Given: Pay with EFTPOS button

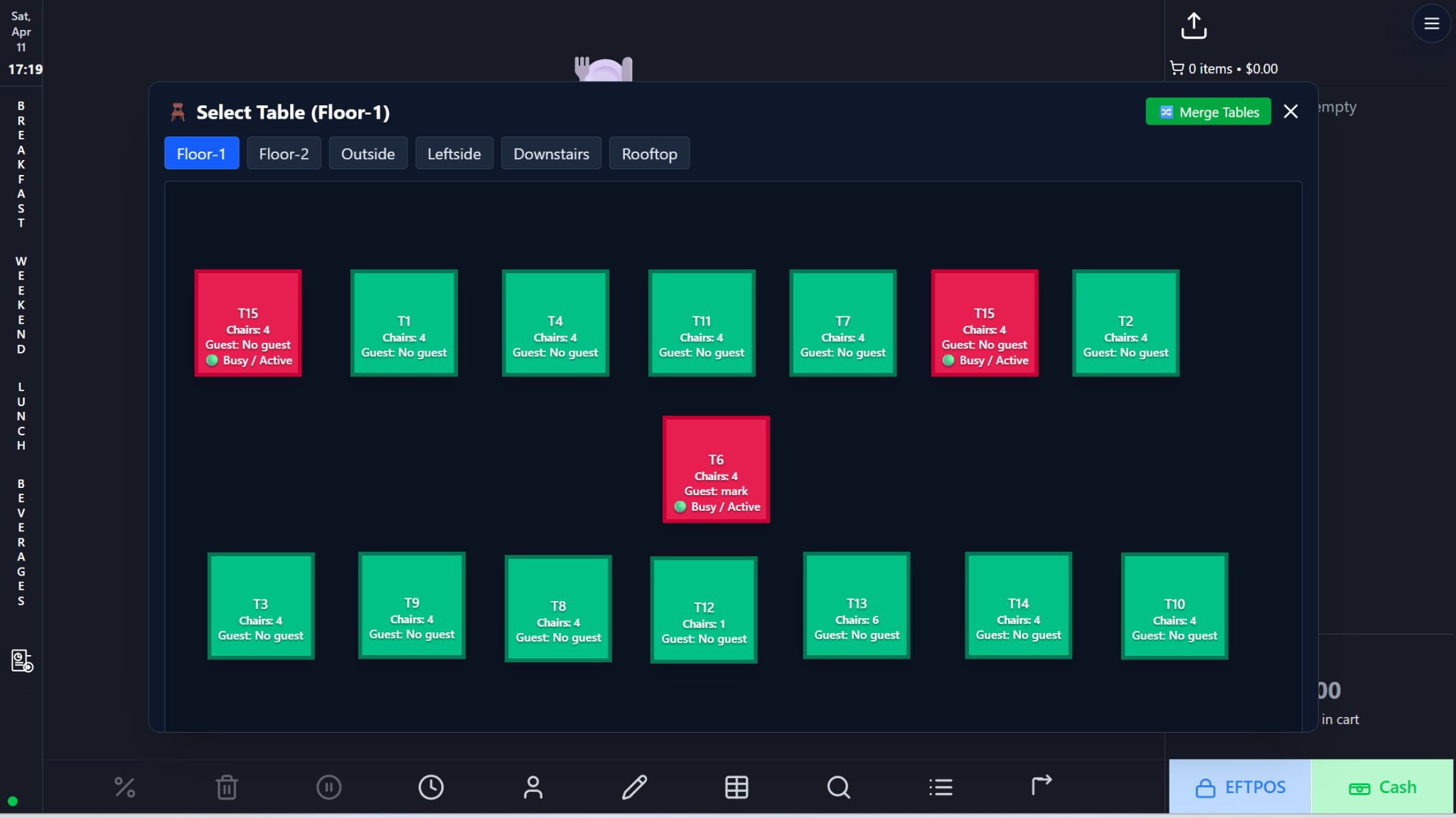Looking at the screenshot, I should coord(1240,787).
